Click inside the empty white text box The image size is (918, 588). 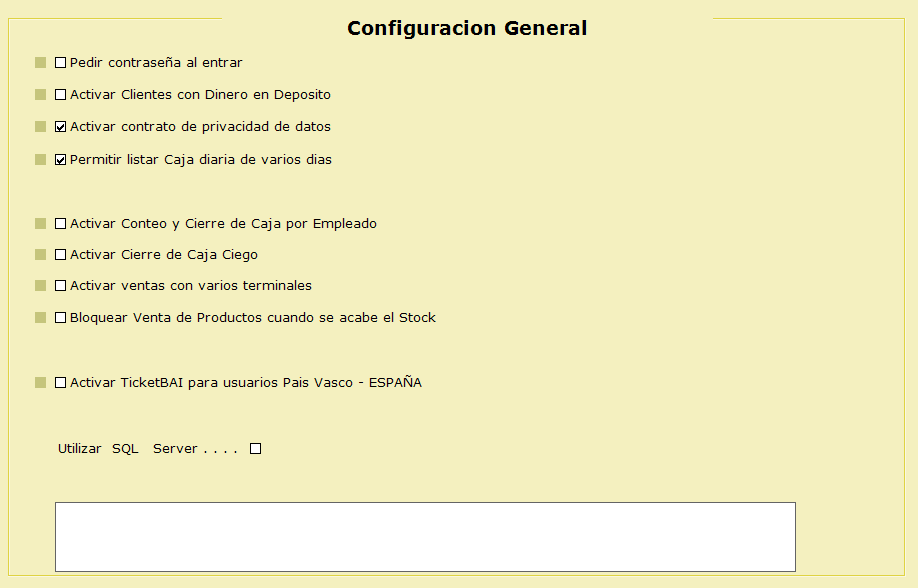425,537
